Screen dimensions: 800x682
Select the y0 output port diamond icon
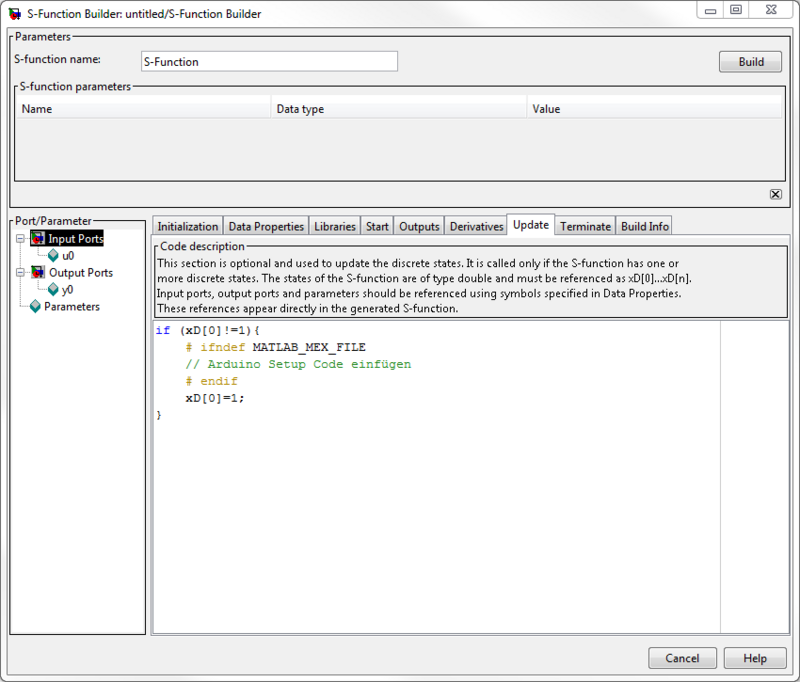click(54, 290)
